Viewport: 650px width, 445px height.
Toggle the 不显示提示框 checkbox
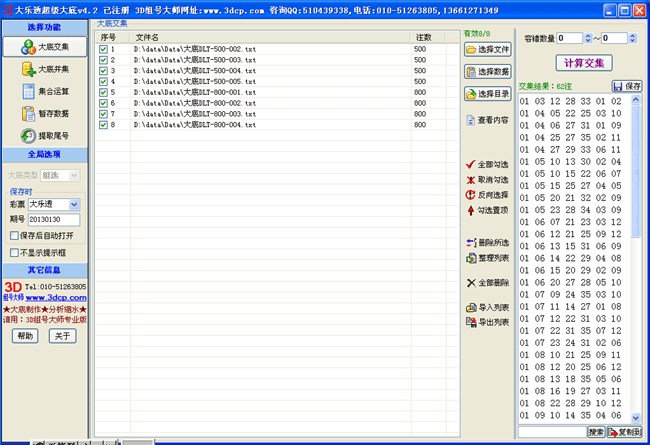(x=13, y=252)
